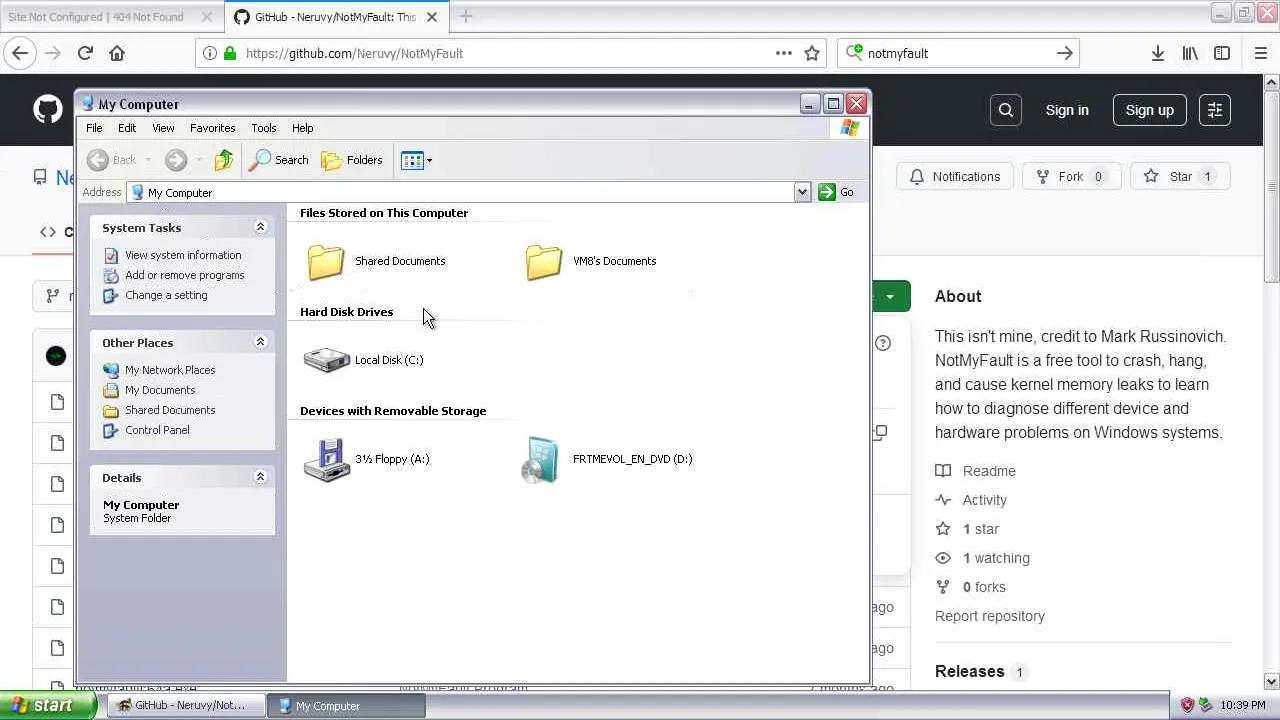Open Firefox Downloads panel
The image size is (1280, 720).
1158,53
